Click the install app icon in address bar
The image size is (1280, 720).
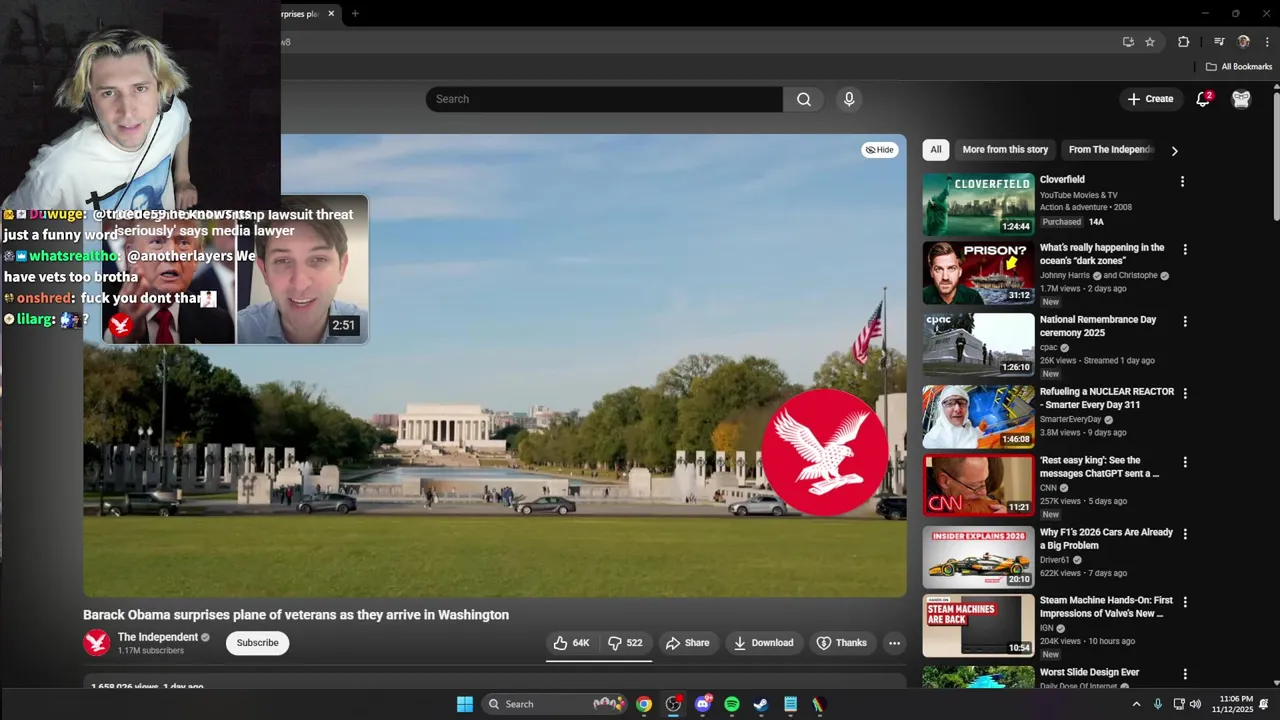click(1128, 42)
